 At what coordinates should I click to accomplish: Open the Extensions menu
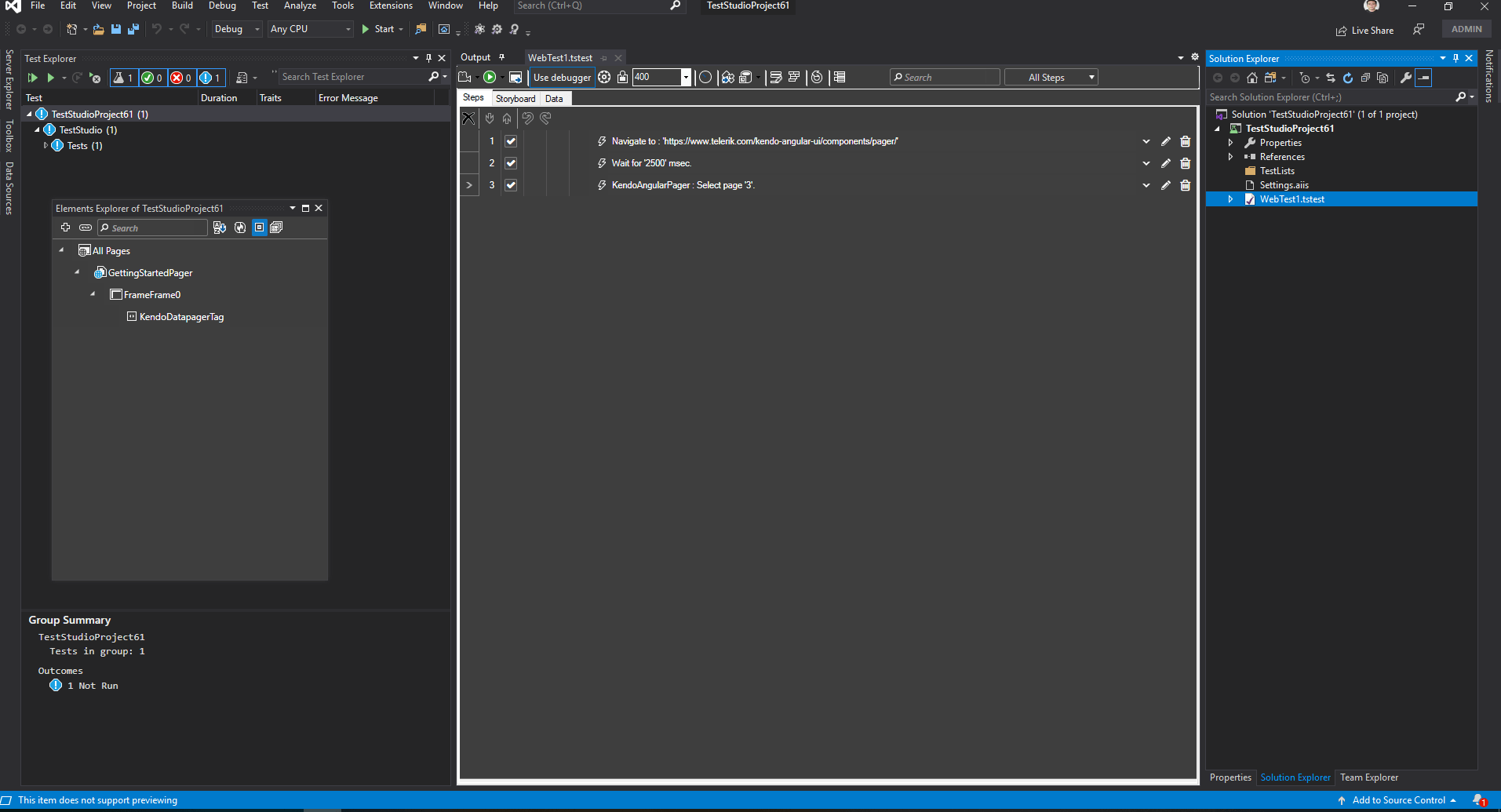391,5
